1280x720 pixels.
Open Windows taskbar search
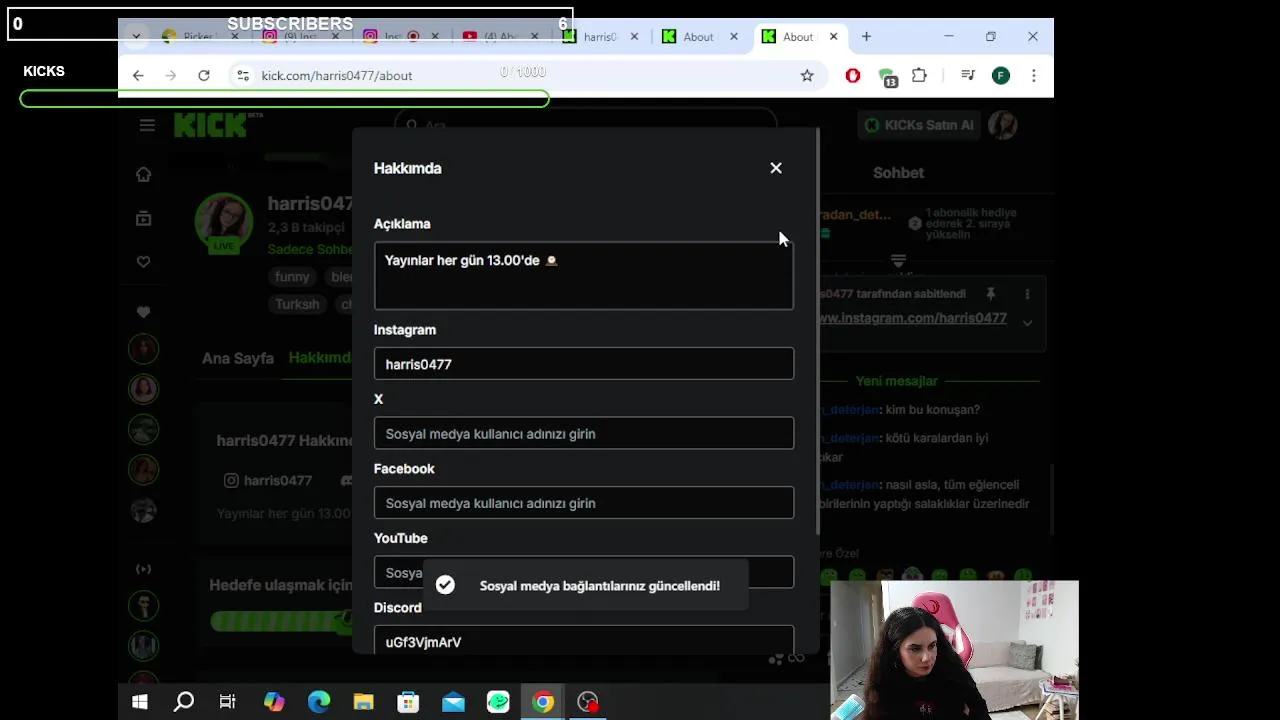coord(184,702)
